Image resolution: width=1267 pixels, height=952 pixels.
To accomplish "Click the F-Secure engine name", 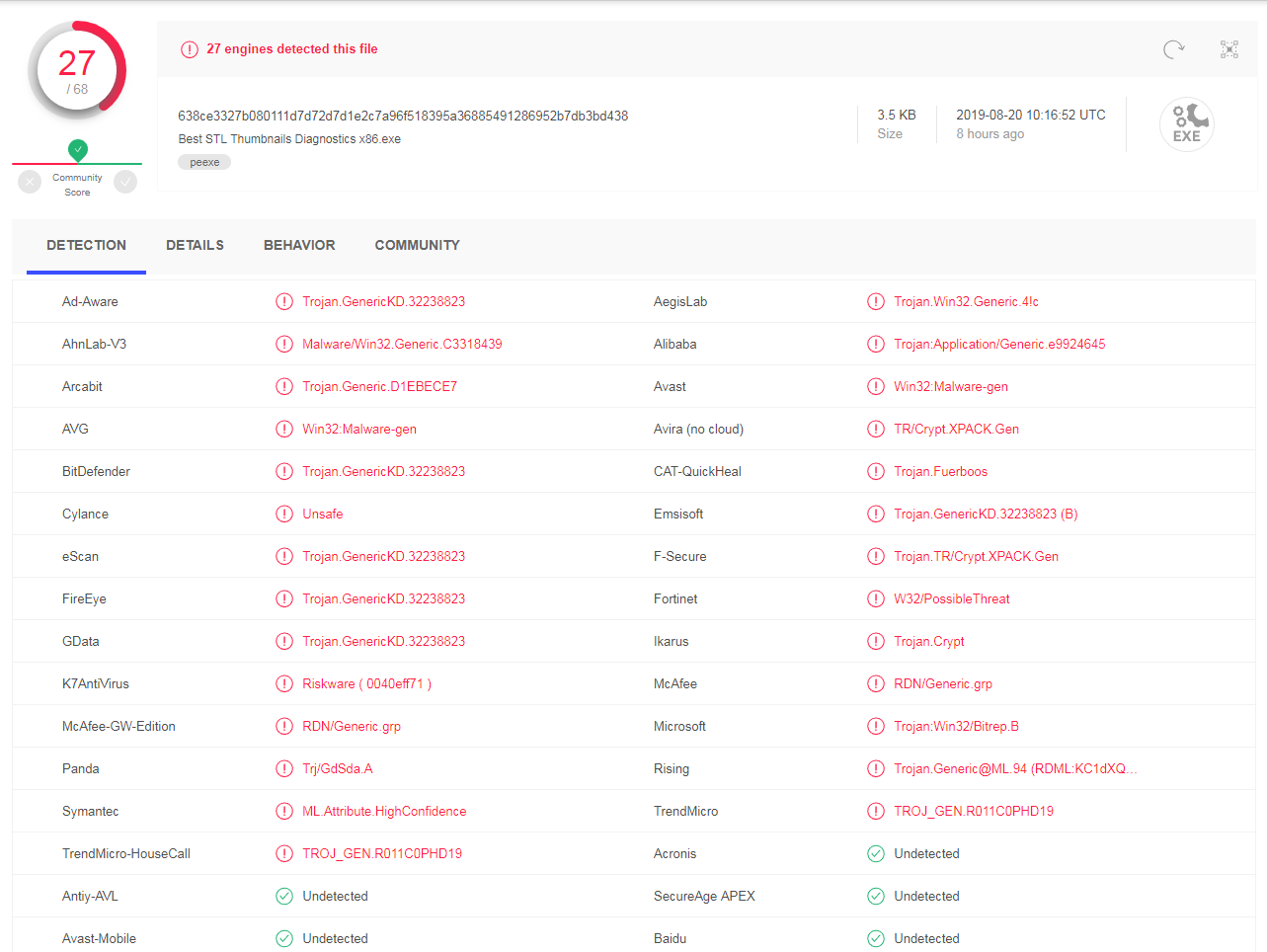I will click(x=680, y=557).
